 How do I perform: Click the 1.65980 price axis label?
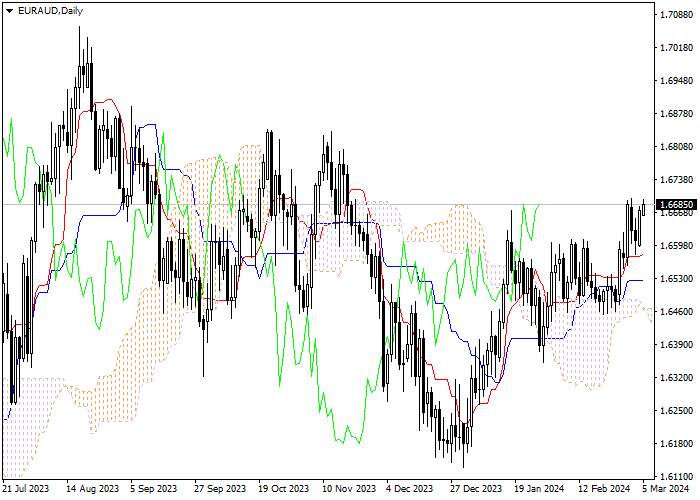[x=676, y=246]
